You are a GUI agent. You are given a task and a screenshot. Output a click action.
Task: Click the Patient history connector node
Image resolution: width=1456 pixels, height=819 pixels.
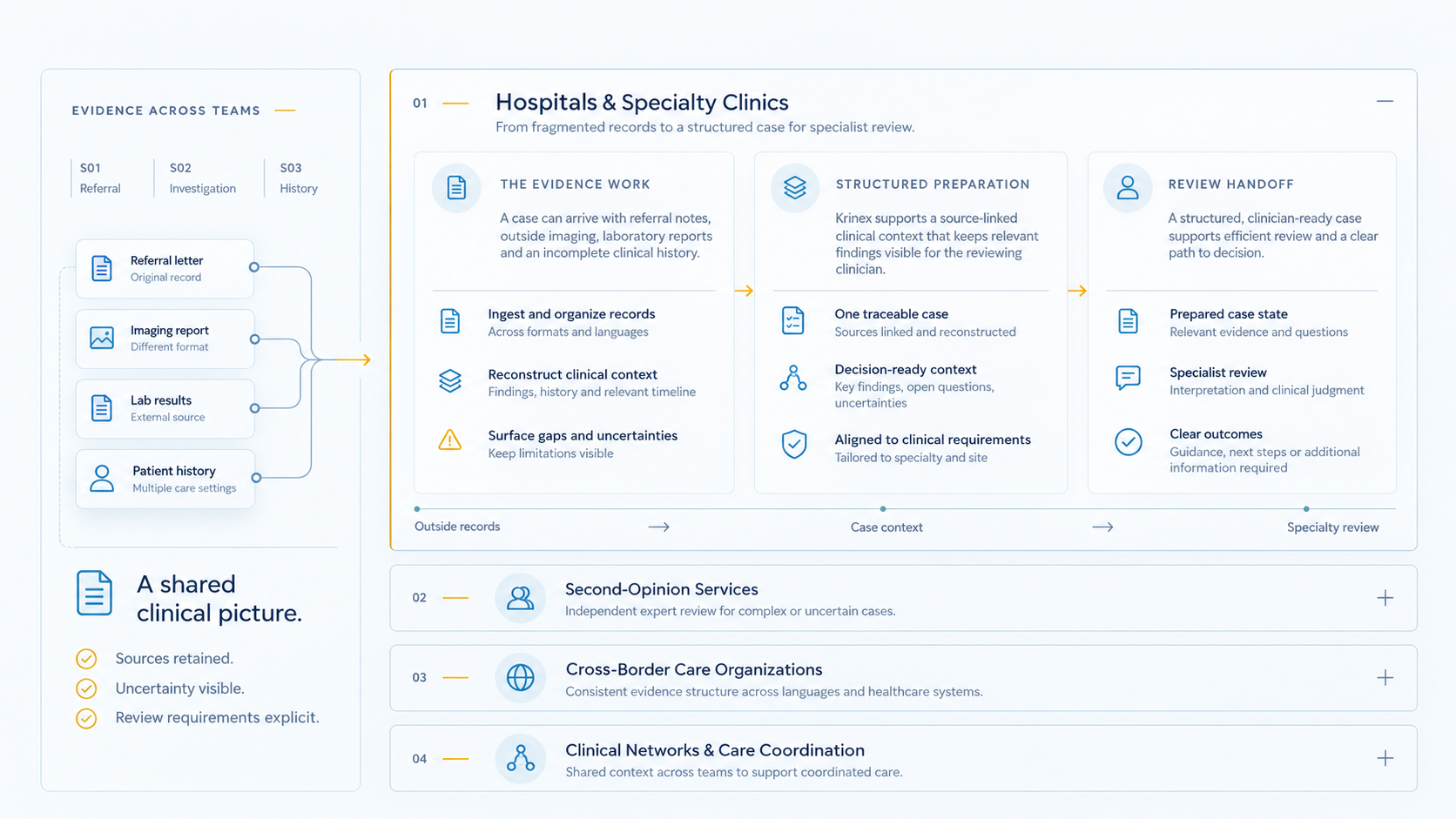[x=256, y=478]
